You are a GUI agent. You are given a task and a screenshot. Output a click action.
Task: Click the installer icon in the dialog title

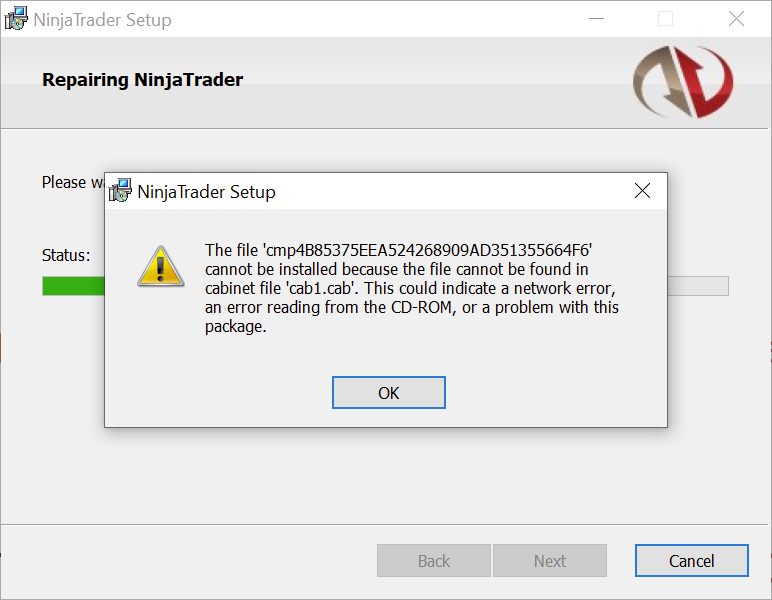click(x=120, y=190)
